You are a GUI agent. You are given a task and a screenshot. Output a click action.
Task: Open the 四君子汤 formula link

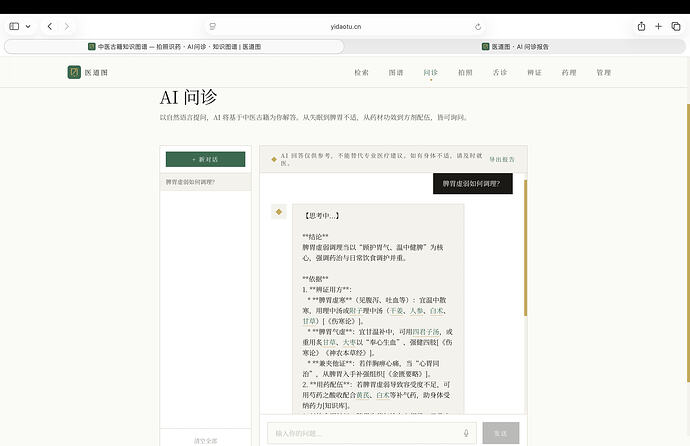[x=426, y=332]
